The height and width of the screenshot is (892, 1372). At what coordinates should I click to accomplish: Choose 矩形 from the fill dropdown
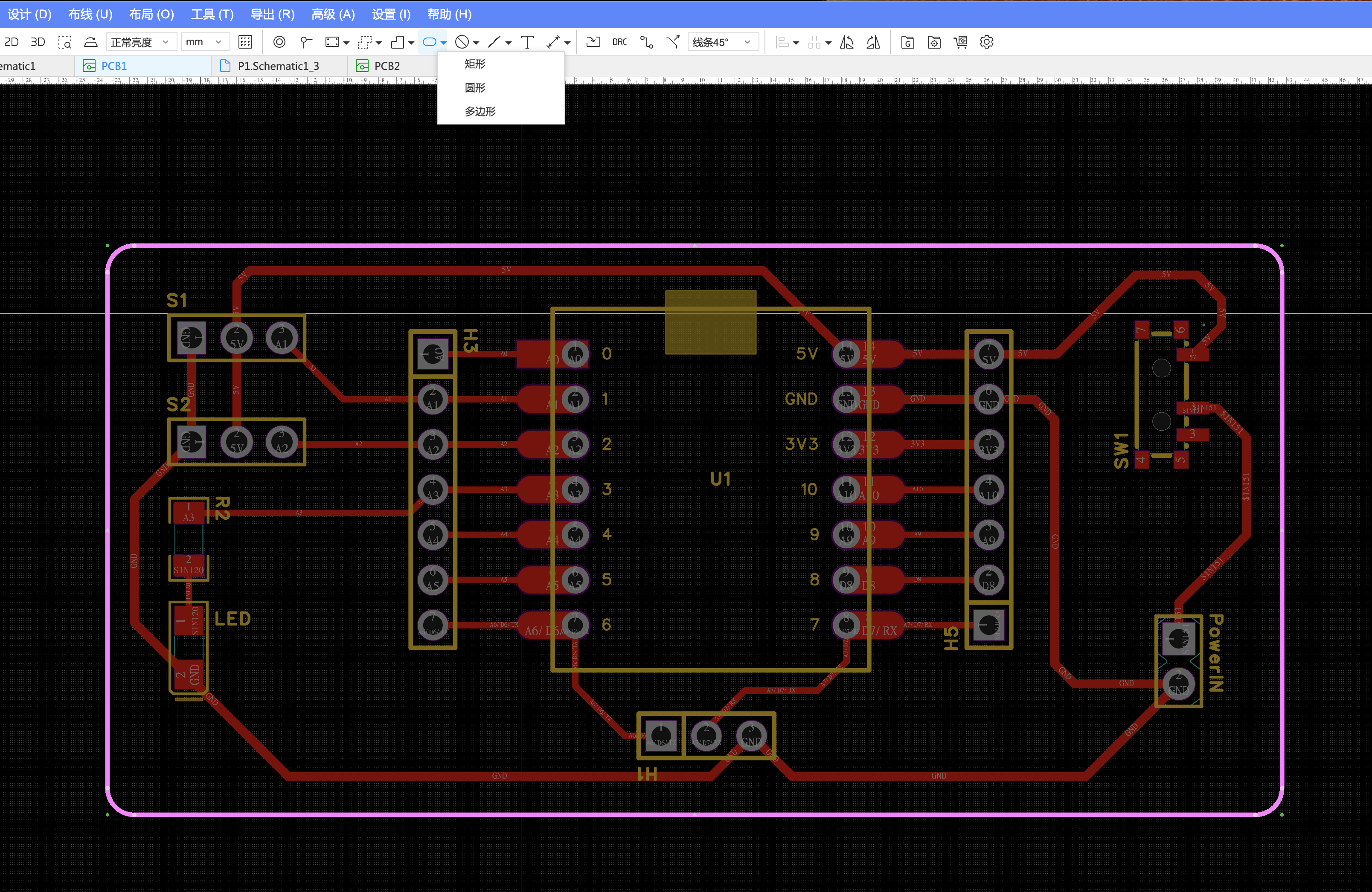[x=500, y=64]
